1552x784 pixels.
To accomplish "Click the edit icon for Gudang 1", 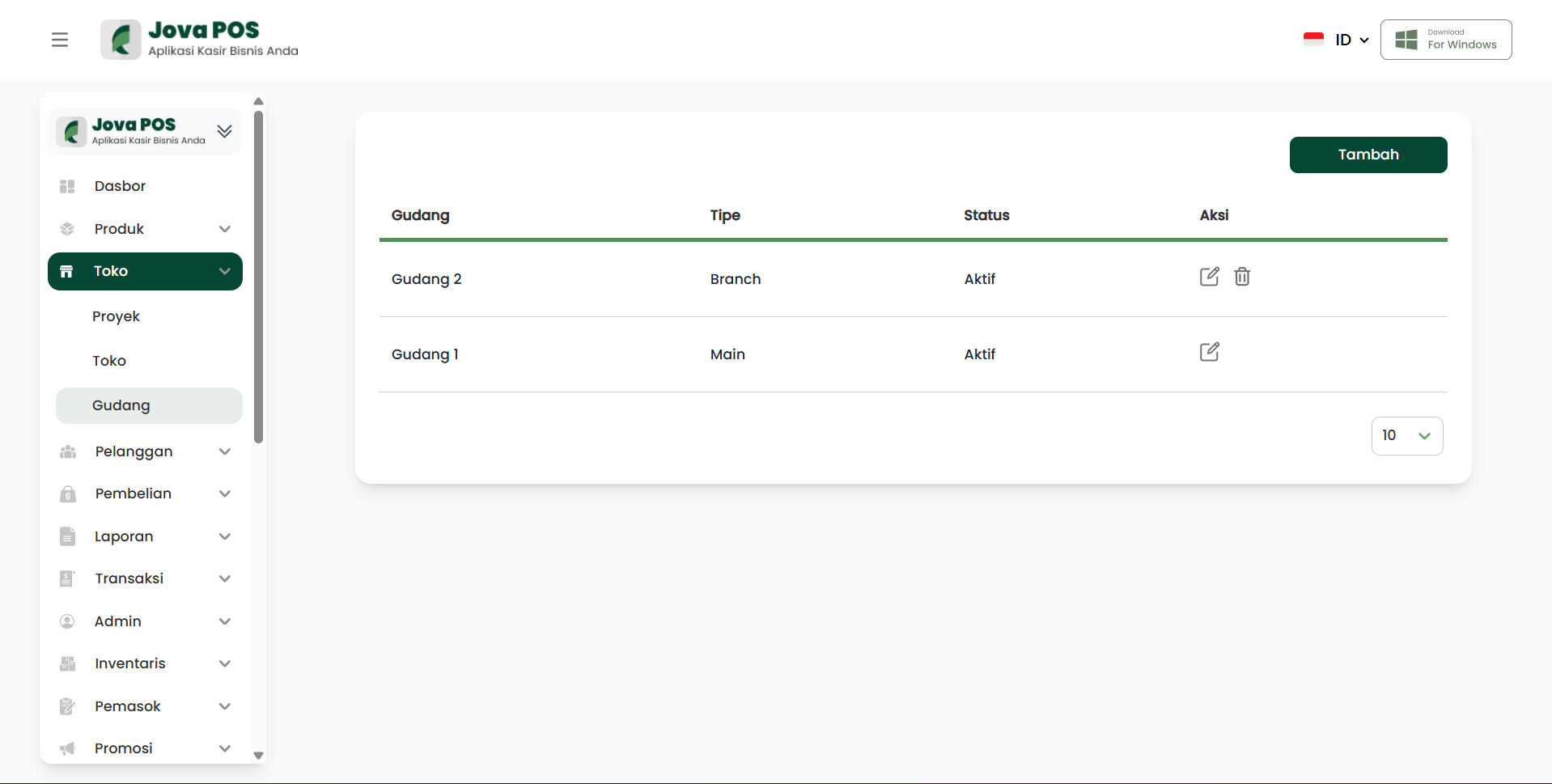I will (x=1209, y=352).
